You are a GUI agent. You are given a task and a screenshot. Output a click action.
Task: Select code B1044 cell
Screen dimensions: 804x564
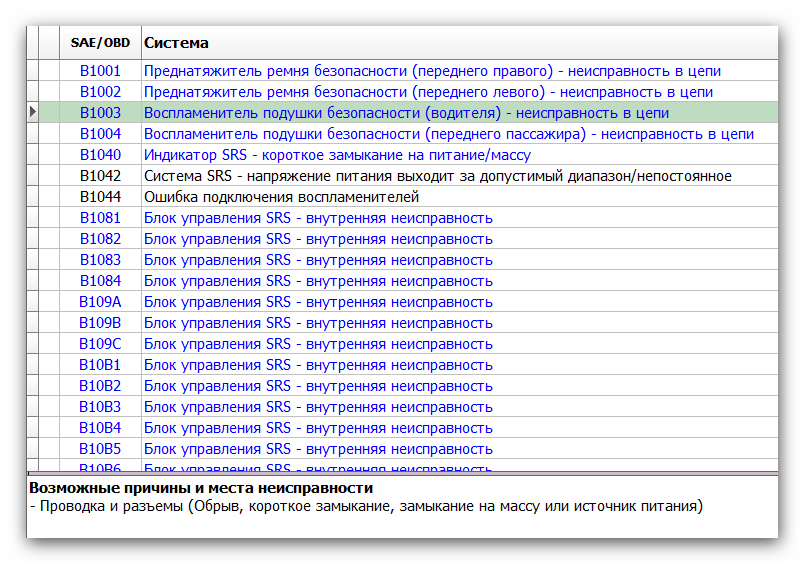pos(100,197)
